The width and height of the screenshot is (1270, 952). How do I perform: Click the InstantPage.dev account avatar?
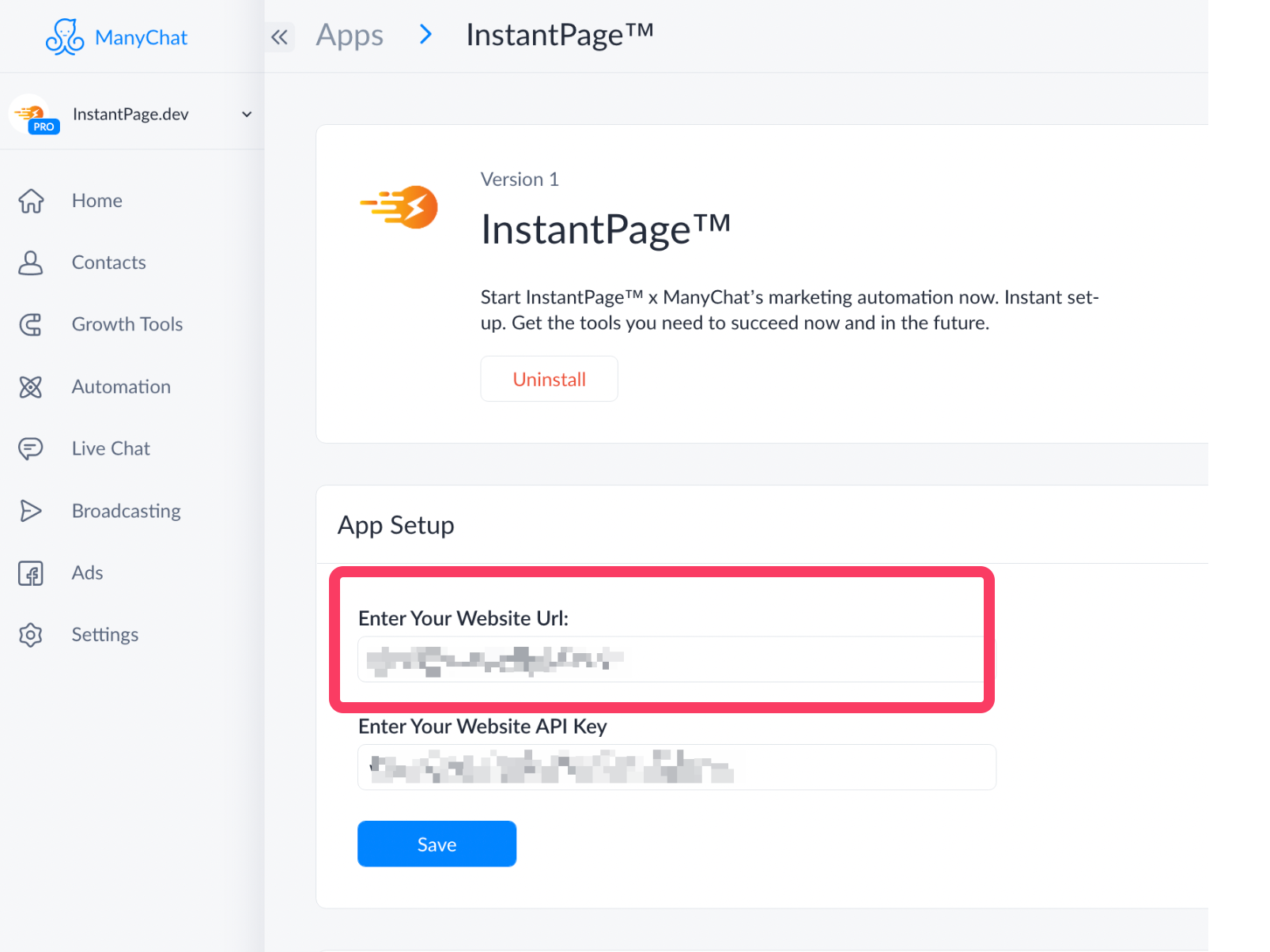[x=30, y=114]
